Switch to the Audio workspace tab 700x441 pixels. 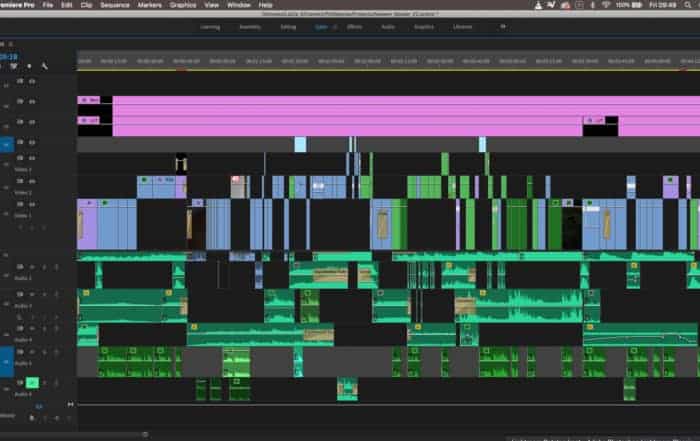[386, 27]
